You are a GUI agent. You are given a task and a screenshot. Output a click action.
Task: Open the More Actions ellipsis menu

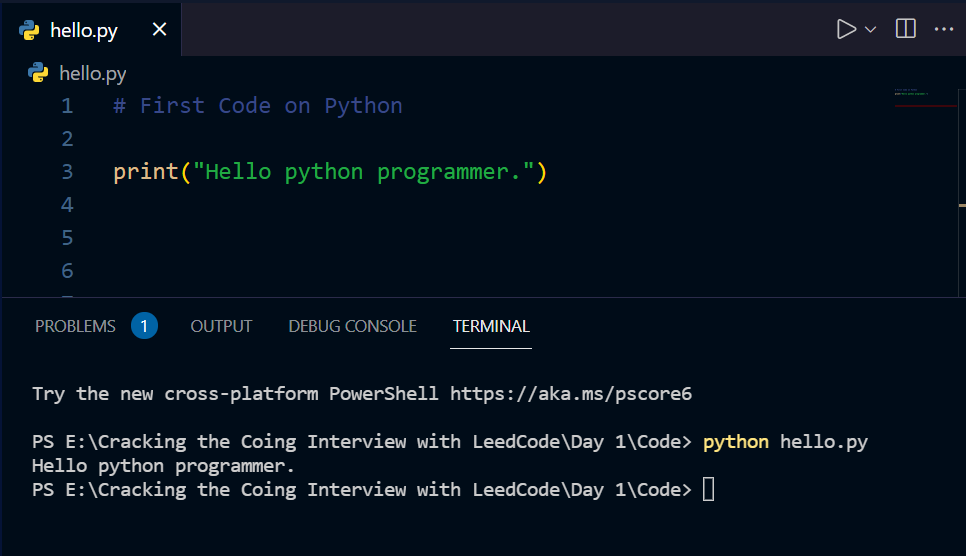point(944,29)
